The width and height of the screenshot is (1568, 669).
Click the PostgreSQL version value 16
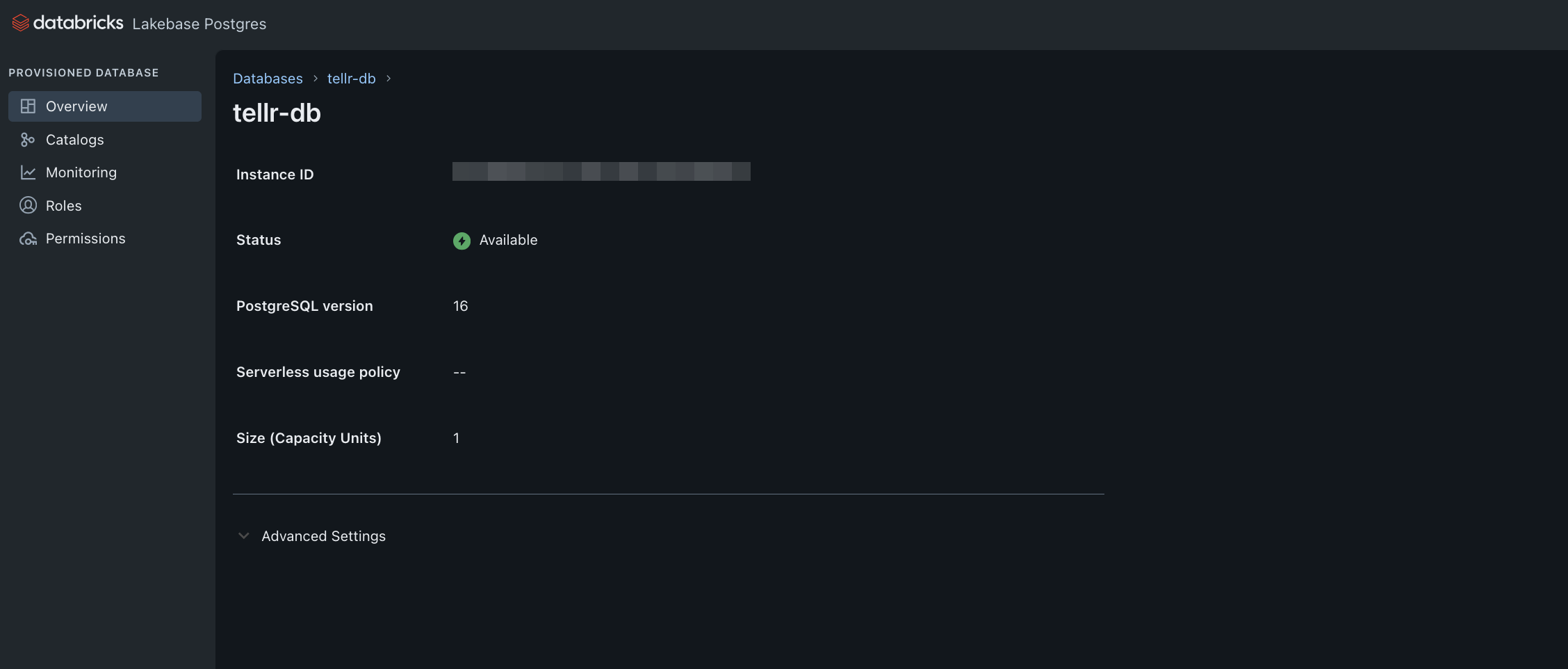click(x=460, y=306)
